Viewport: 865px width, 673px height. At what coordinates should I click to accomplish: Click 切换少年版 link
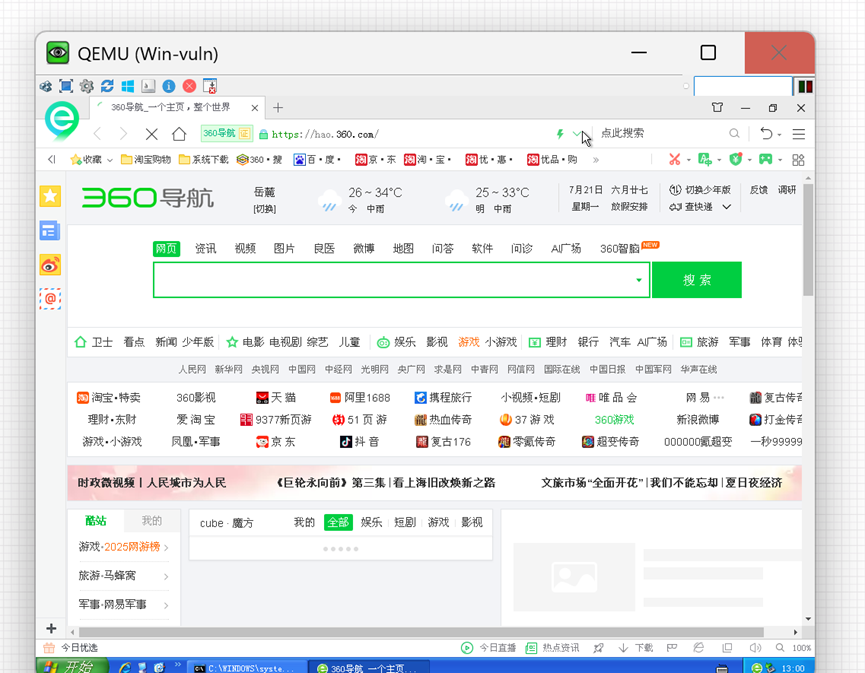[x=700, y=190]
